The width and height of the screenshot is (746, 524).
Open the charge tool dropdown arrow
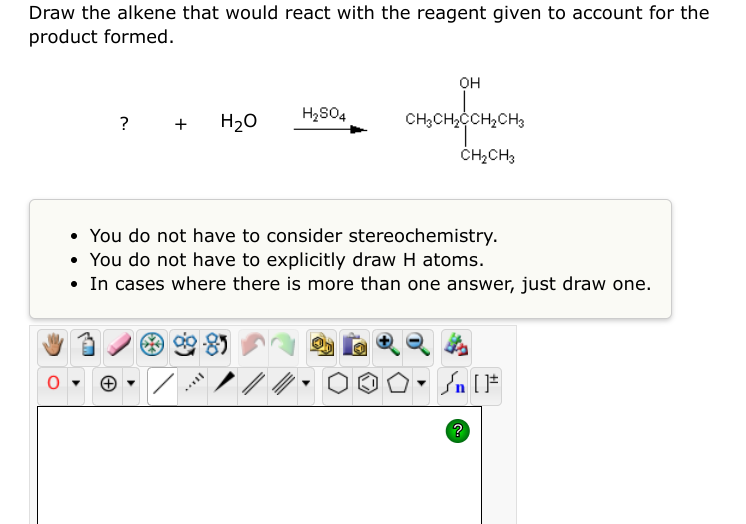click(131, 383)
